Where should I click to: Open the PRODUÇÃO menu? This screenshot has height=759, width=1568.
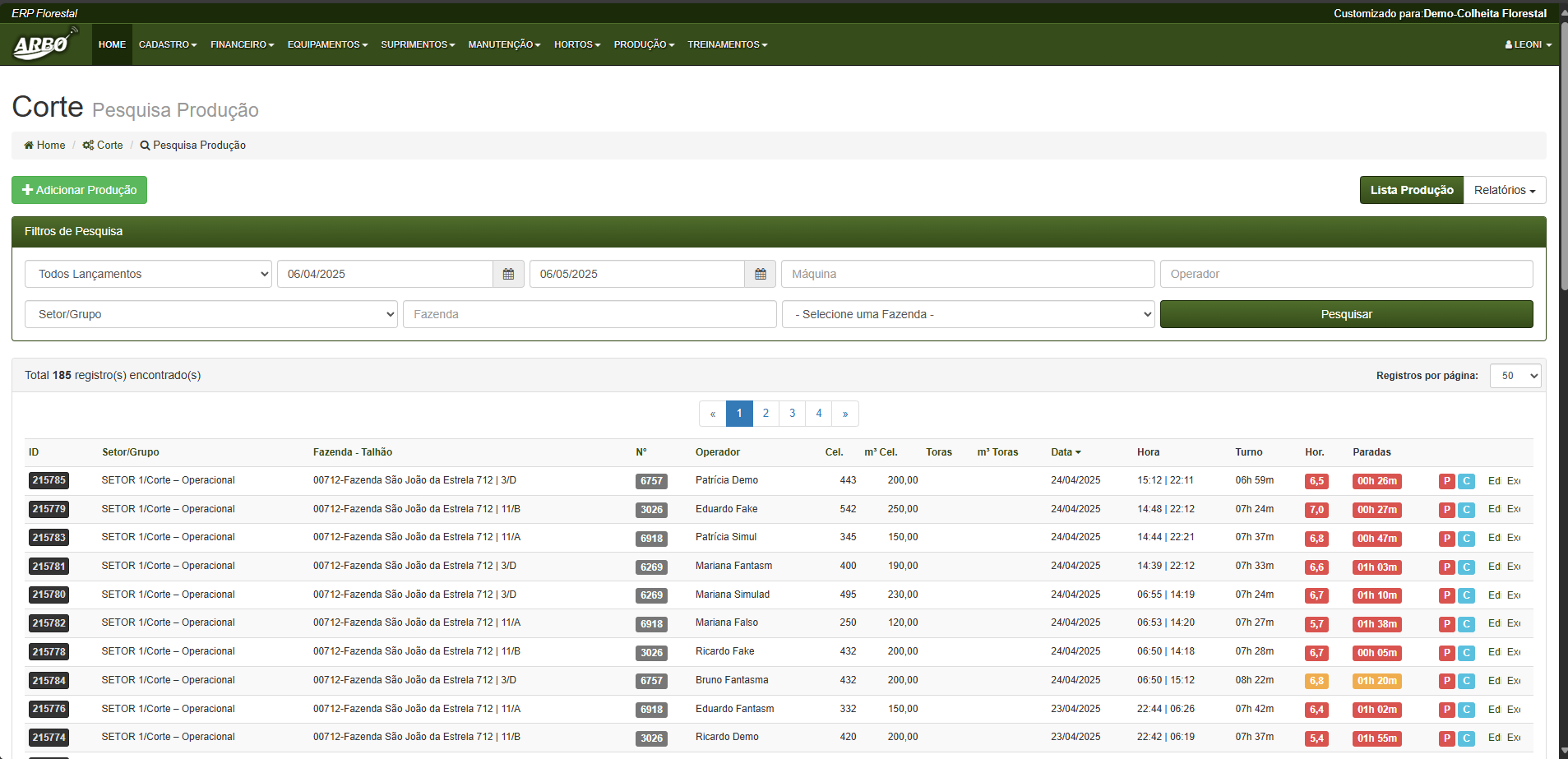644,44
